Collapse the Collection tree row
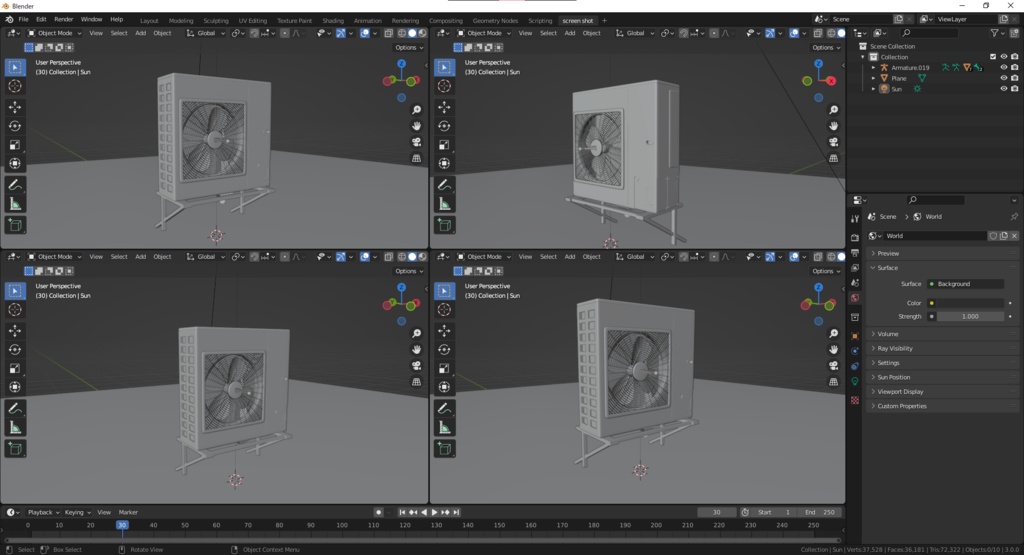Image resolution: width=1024 pixels, height=555 pixels. (863, 57)
